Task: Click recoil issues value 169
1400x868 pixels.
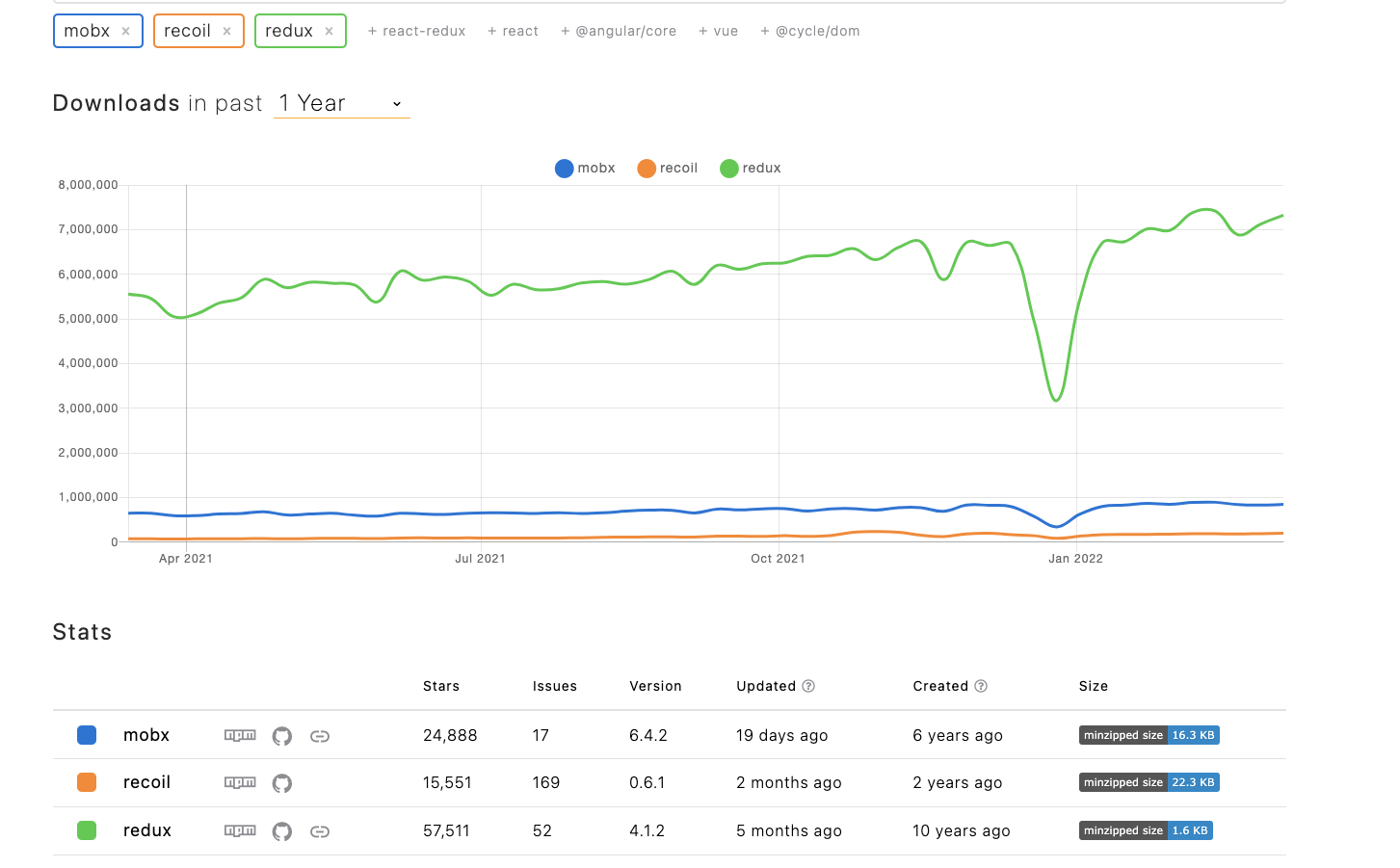Action: click(546, 782)
